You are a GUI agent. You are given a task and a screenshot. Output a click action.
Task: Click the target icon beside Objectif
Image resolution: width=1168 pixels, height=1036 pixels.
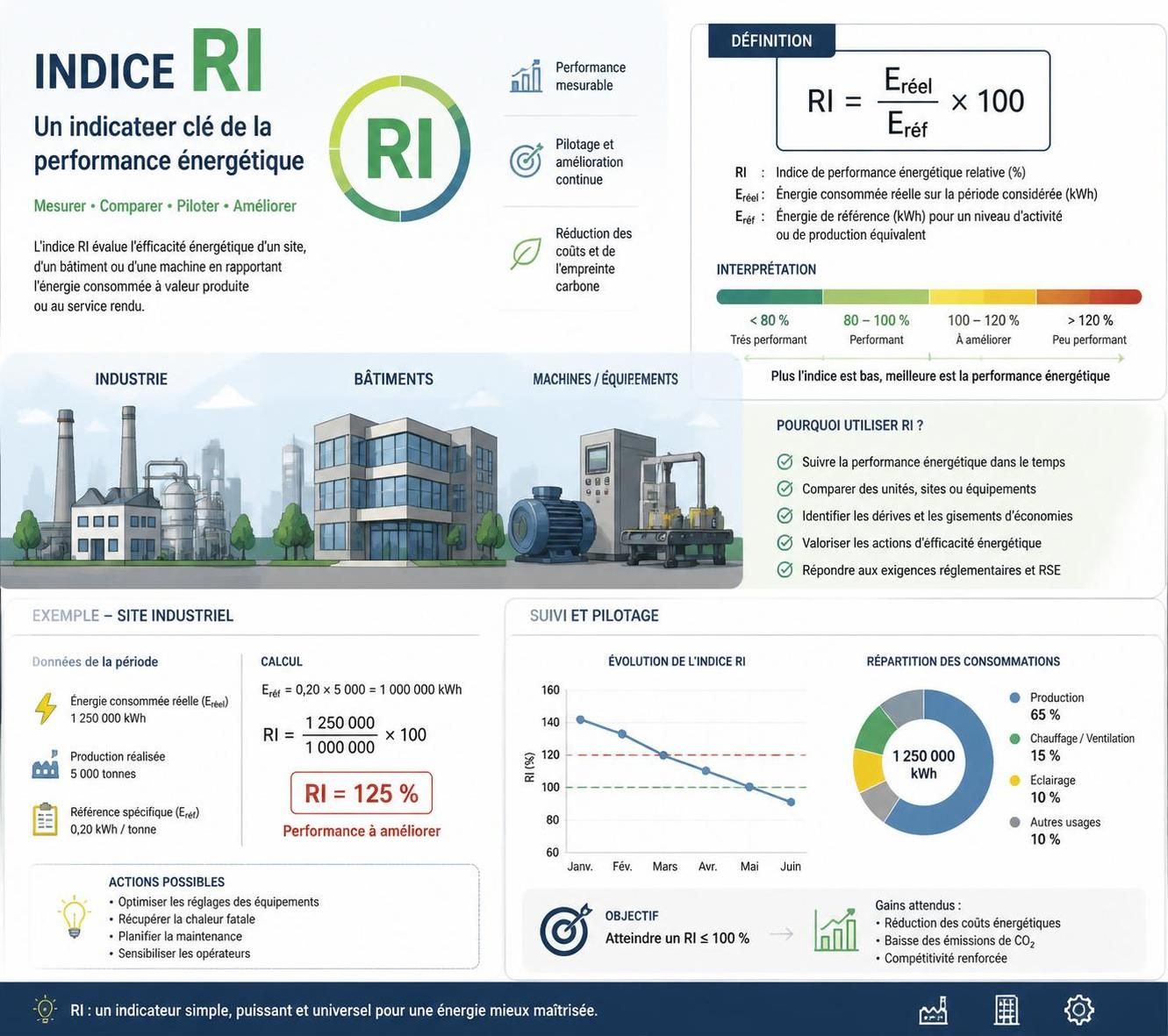[x=565, y=931]
